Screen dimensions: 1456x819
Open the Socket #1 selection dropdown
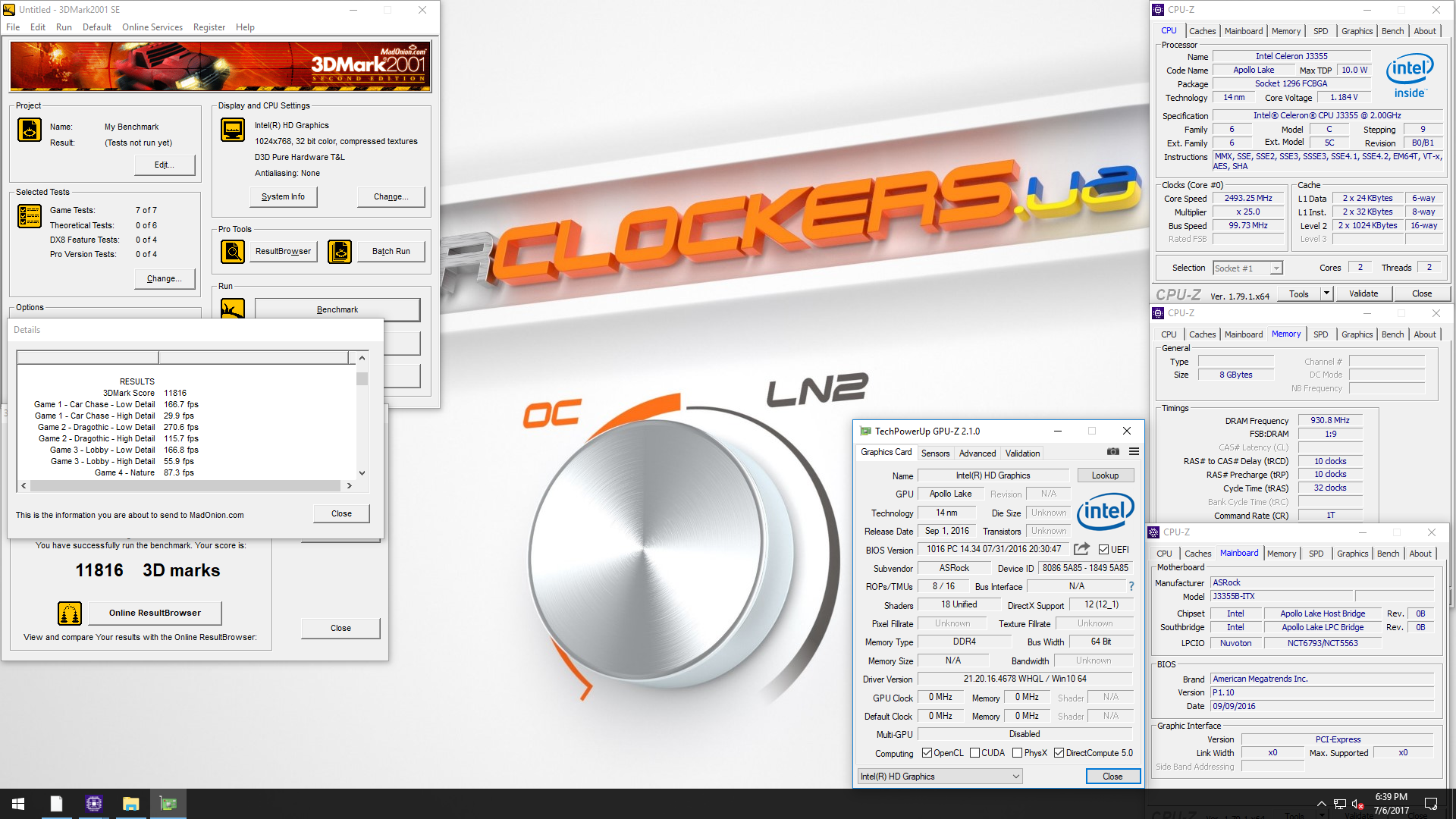pyautogui.click(x=1276, y=268)
